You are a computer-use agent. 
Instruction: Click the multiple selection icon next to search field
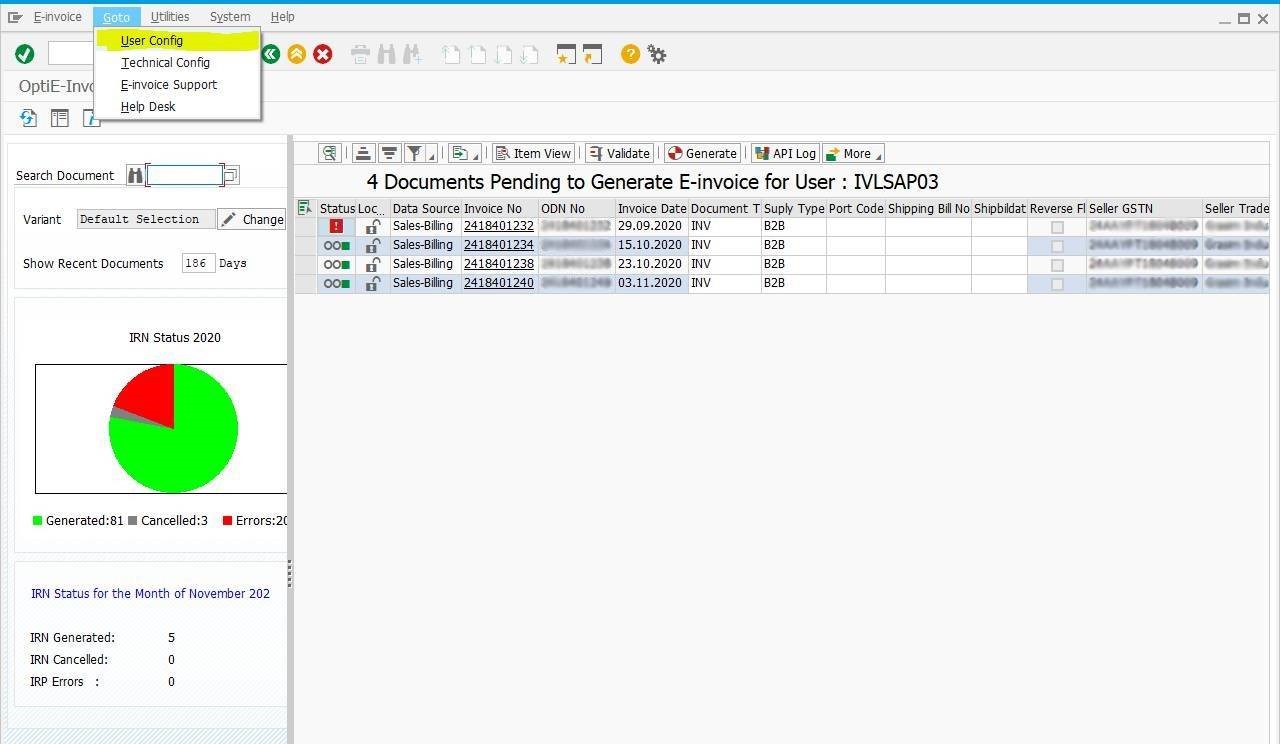click(x=230, y=175)
